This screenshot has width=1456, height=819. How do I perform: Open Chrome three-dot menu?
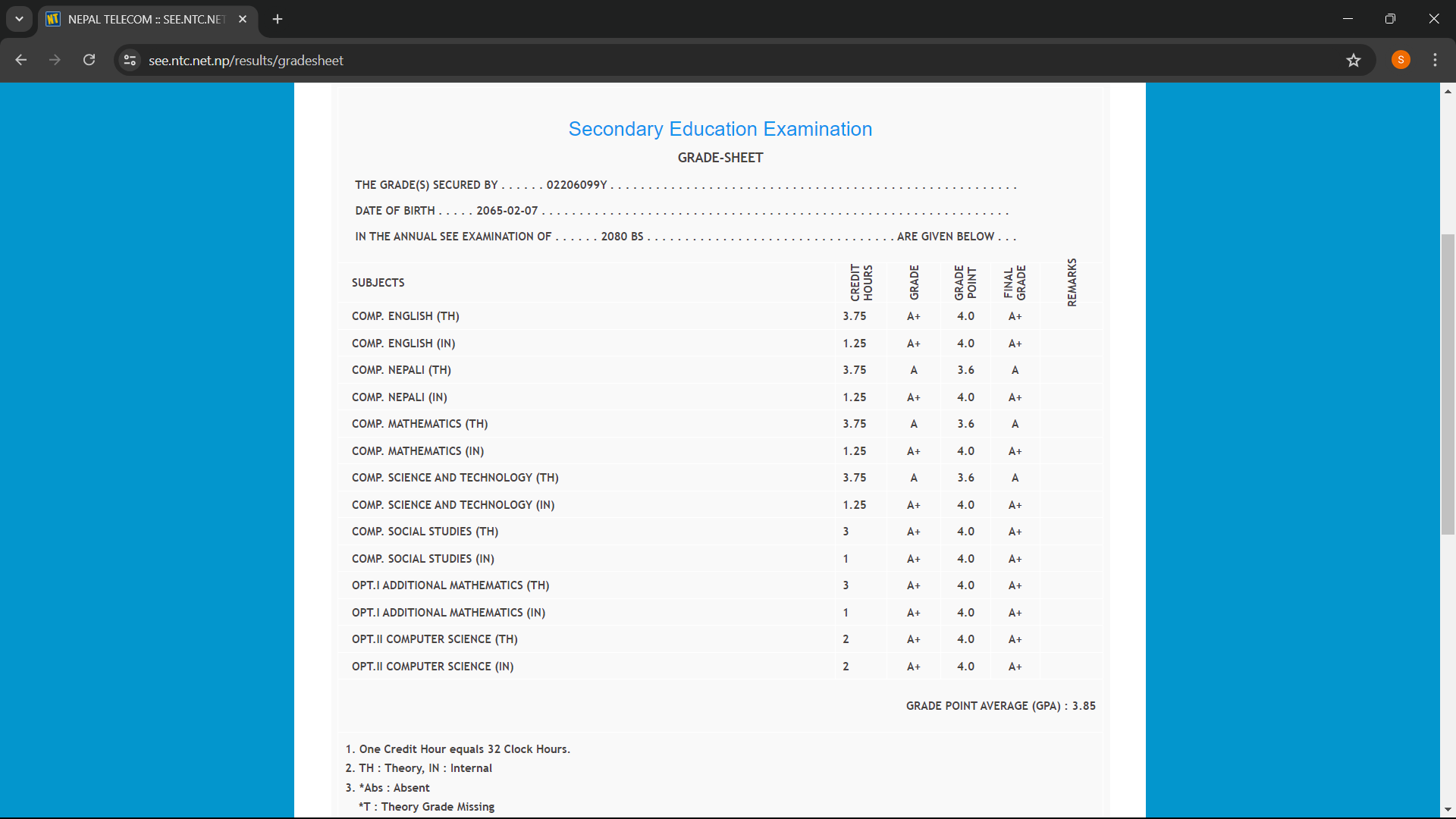coord(1435,60)
